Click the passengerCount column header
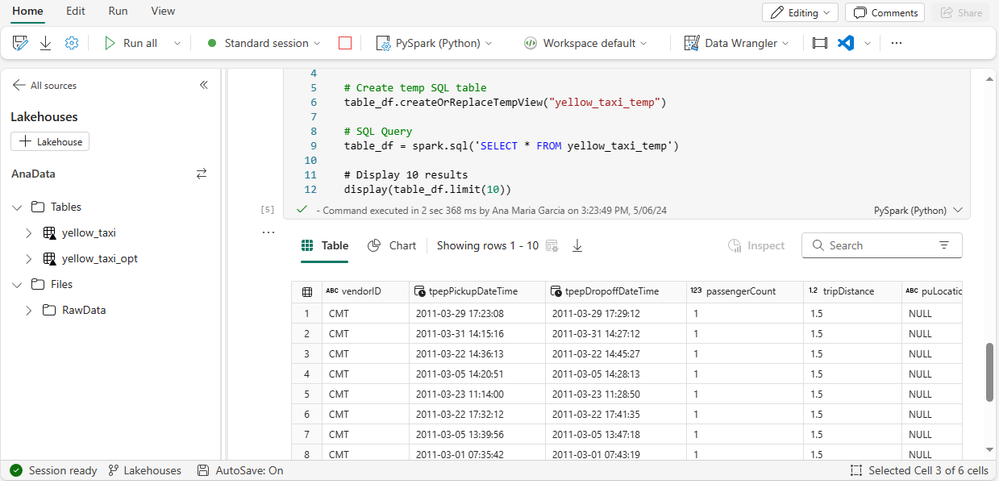Screen dimensions: 999x481 coord(745,292)
